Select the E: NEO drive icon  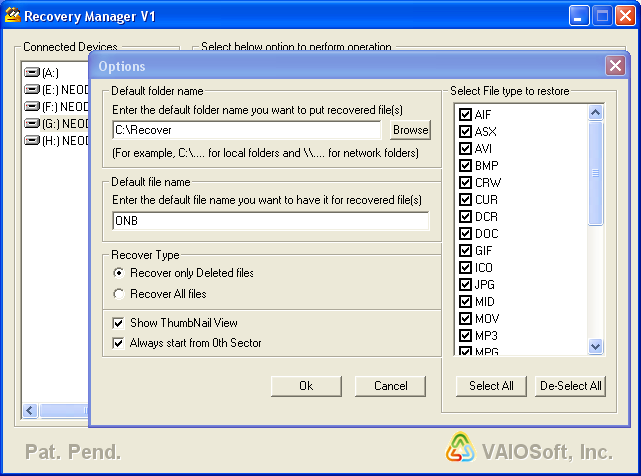click(x=32, y=90)
